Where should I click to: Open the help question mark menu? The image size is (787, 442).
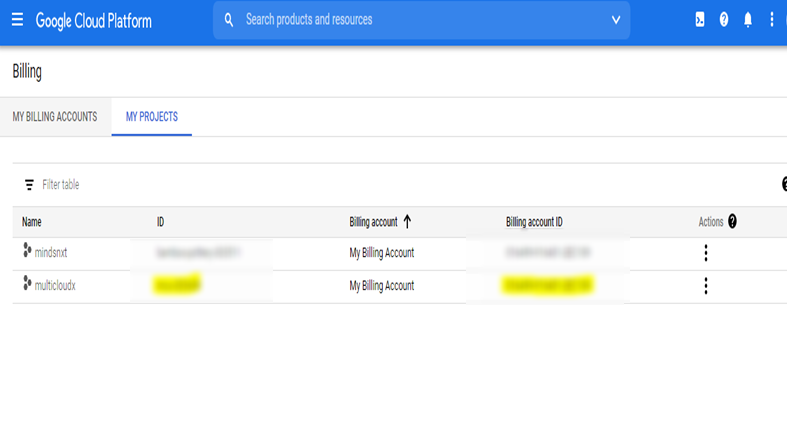click(x=724, y=20)
